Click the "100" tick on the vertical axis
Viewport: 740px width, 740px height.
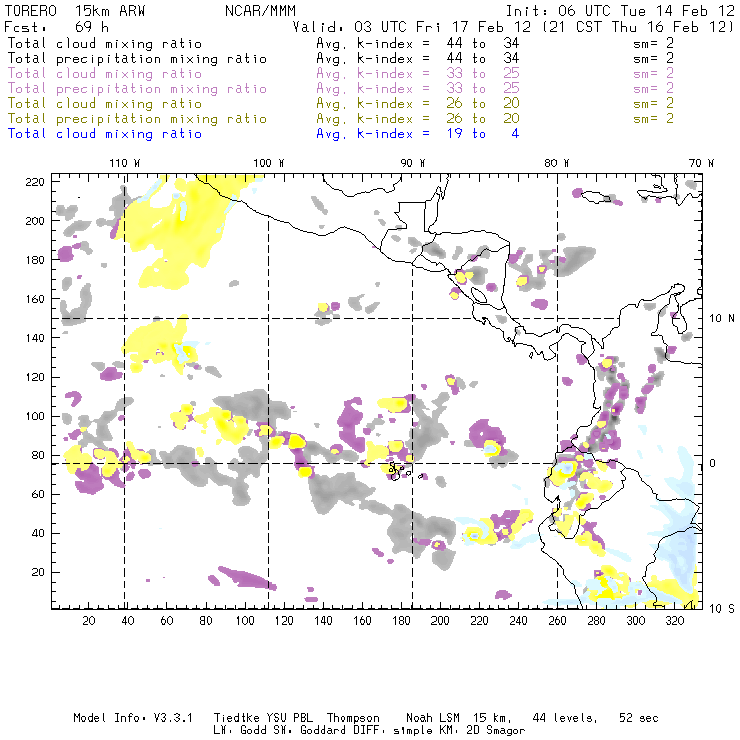click(x=35, y=416)
